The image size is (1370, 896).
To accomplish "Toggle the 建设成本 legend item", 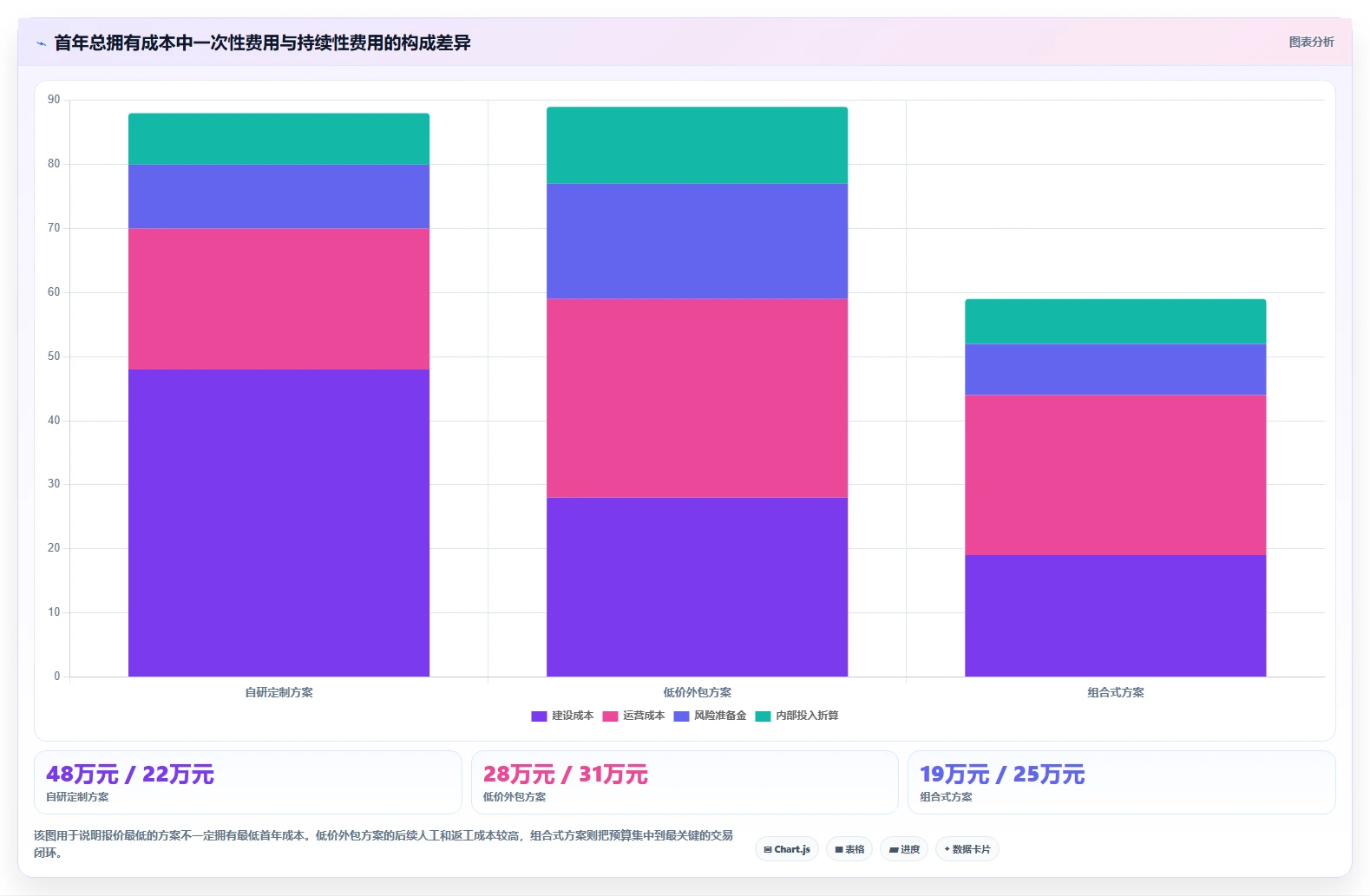I will [562, 716].
